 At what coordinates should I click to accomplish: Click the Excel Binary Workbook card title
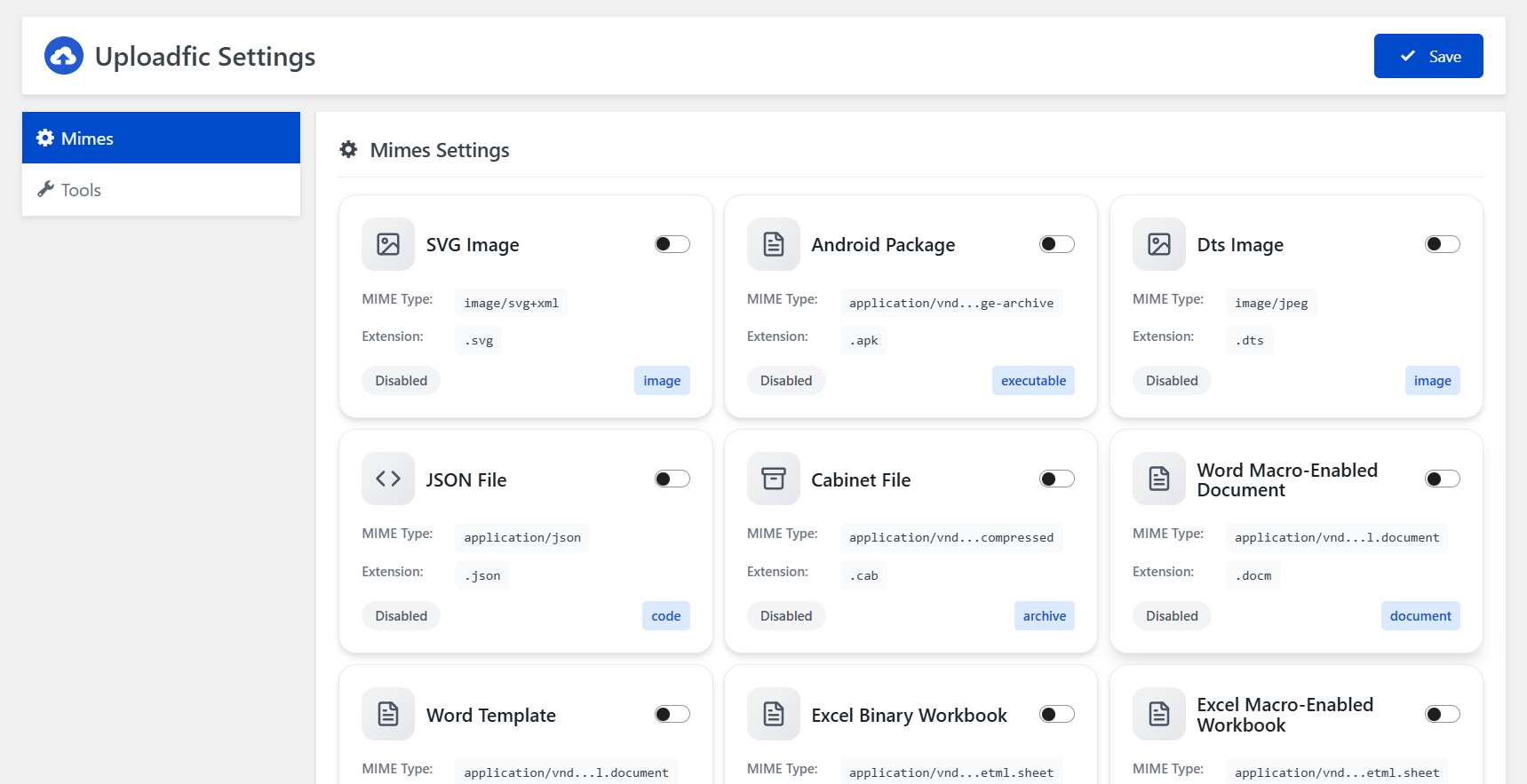[909, 715]
